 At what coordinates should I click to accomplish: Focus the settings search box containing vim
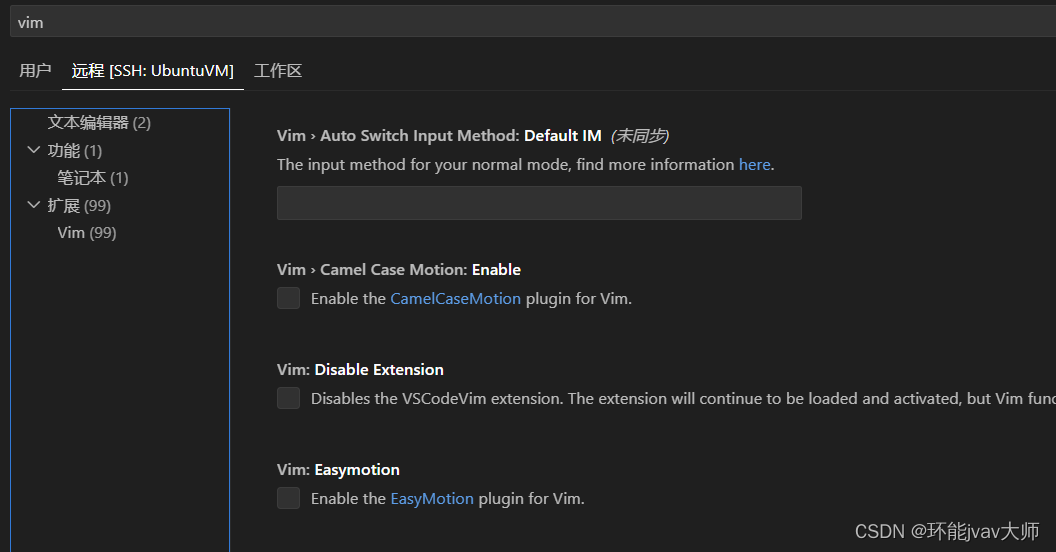533,22
